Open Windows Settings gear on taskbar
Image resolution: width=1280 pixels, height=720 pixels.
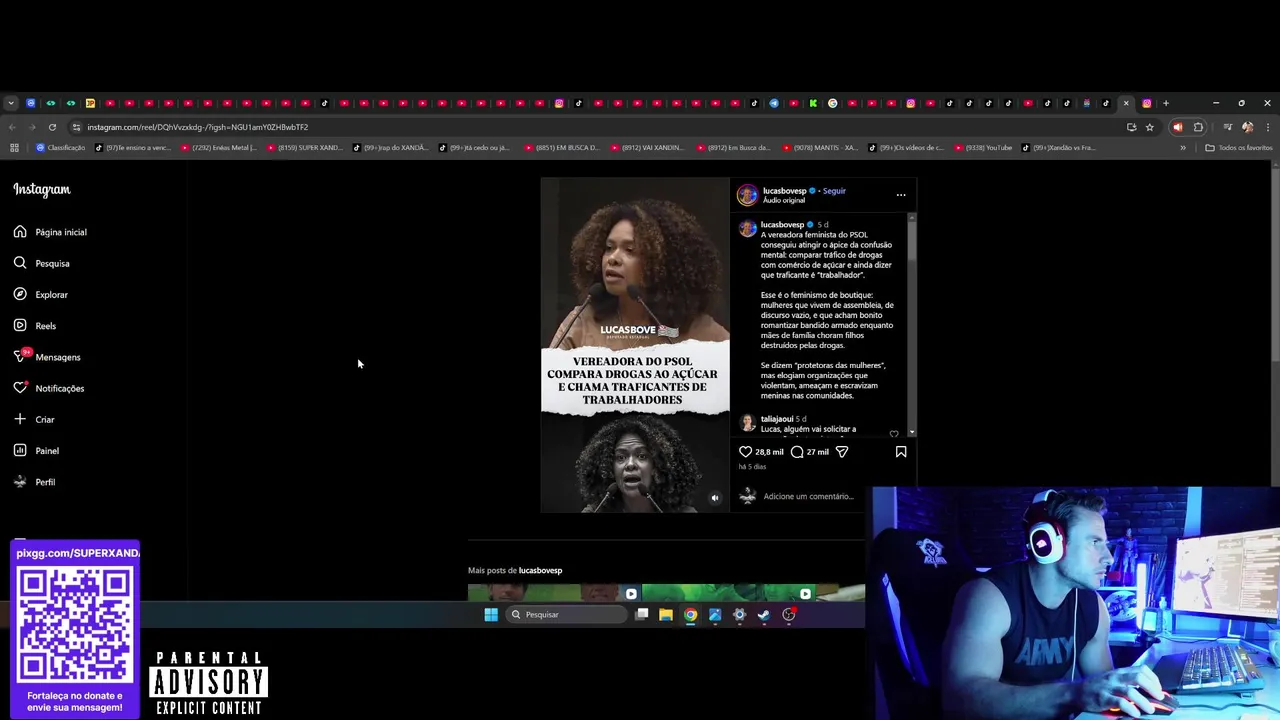[x=739, y=615]
